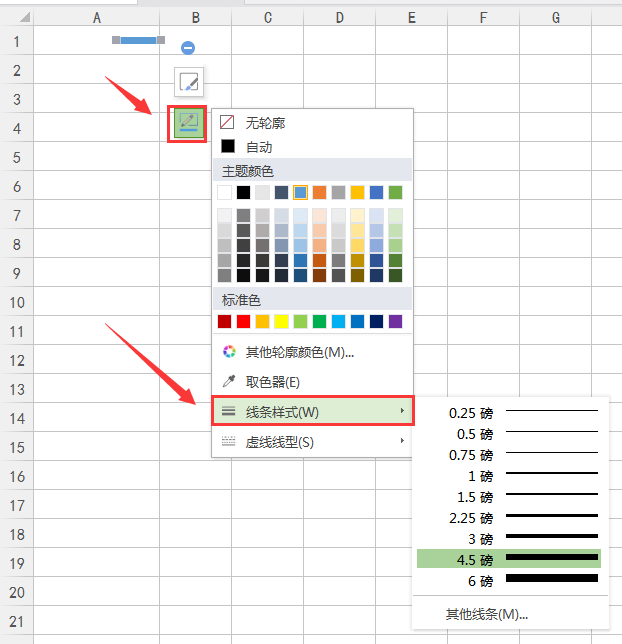The width and height of the screenshot is (622, 644).
Task: Pick purple standard color swatch
Action: [395, 322]
